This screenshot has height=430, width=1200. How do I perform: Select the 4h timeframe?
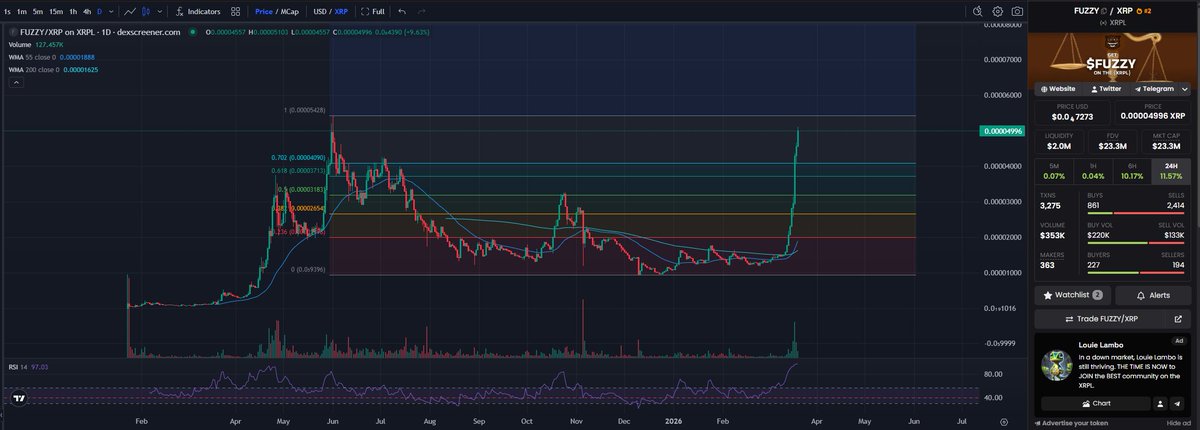coord(87,11)
